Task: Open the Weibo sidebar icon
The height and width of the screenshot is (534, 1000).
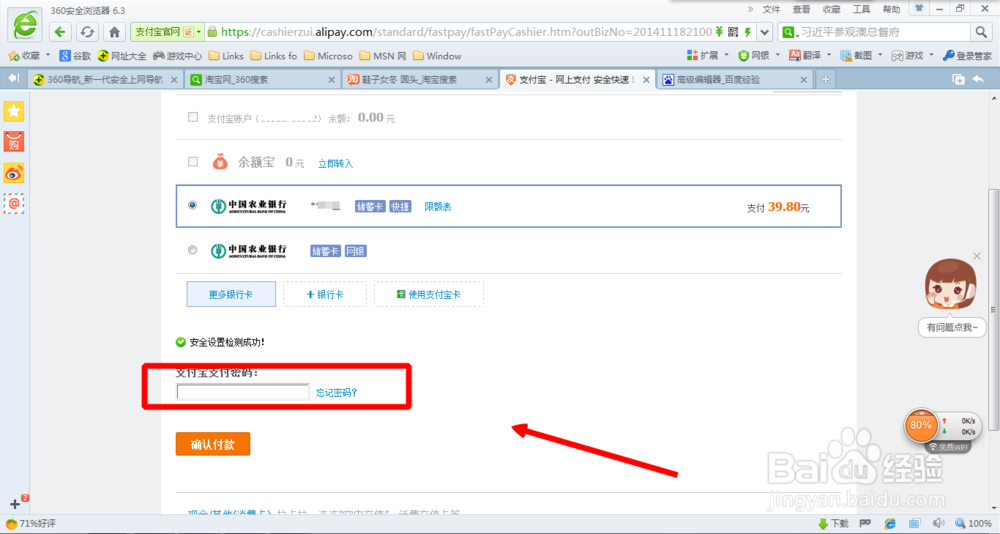Action: (x=14, y=173)
